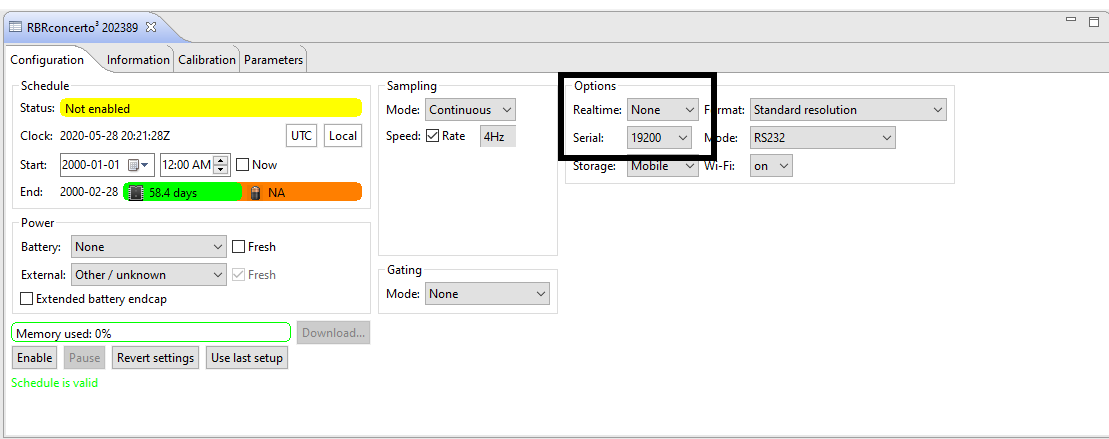Click the memory chip icon in End bar
Image resolution: width=1109 pixels, height=439 pixels.
(x=136, y=192)
